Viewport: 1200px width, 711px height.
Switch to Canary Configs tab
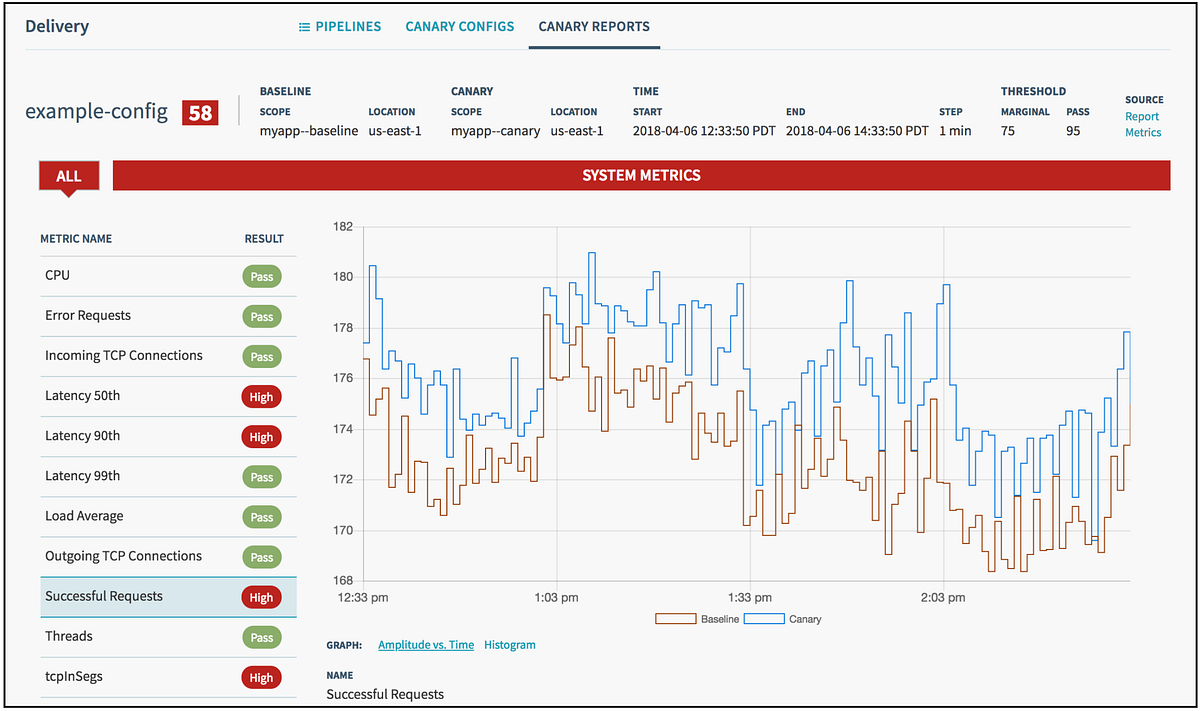tap(460, 27)
